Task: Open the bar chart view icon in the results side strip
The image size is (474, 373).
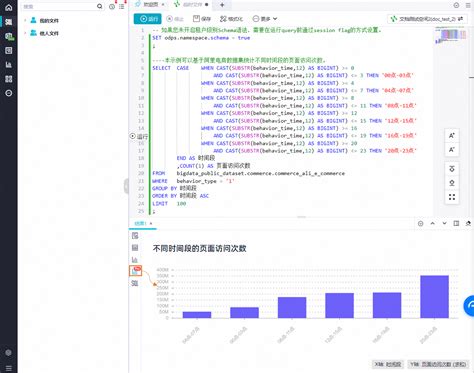Action: (135, 260)
